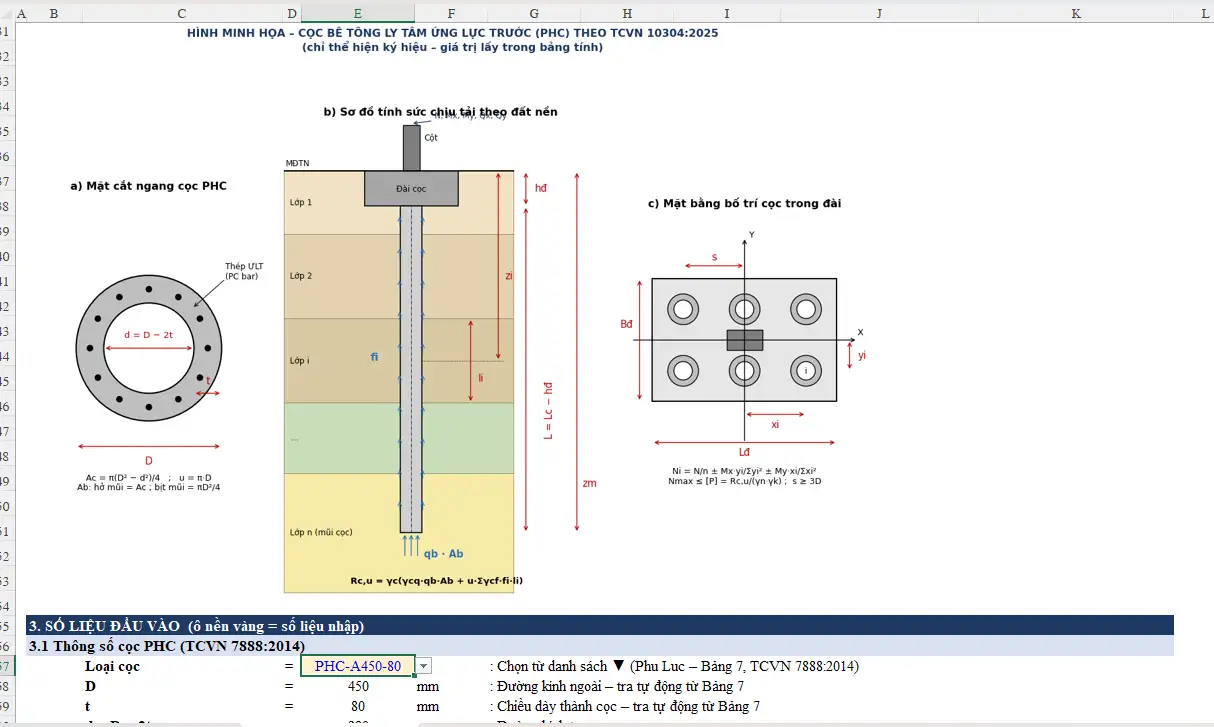Open the Loại cọc dropdown arrow
Screen dimensions: 1214x727
coord(424,666)
